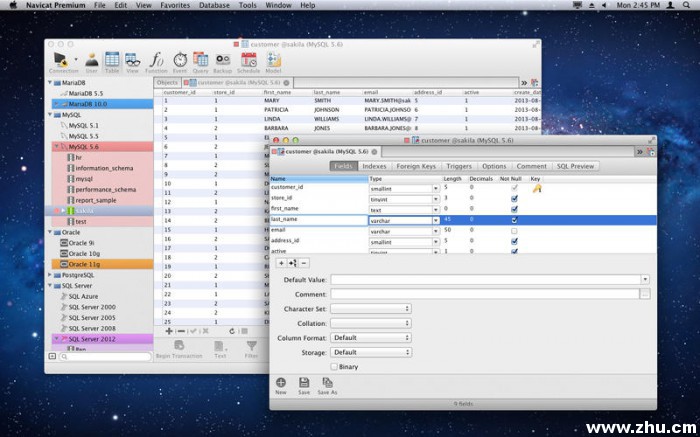700x437 pixels.
Task: Open the Event scheduler icon
Action: click(x=180, y=61)
